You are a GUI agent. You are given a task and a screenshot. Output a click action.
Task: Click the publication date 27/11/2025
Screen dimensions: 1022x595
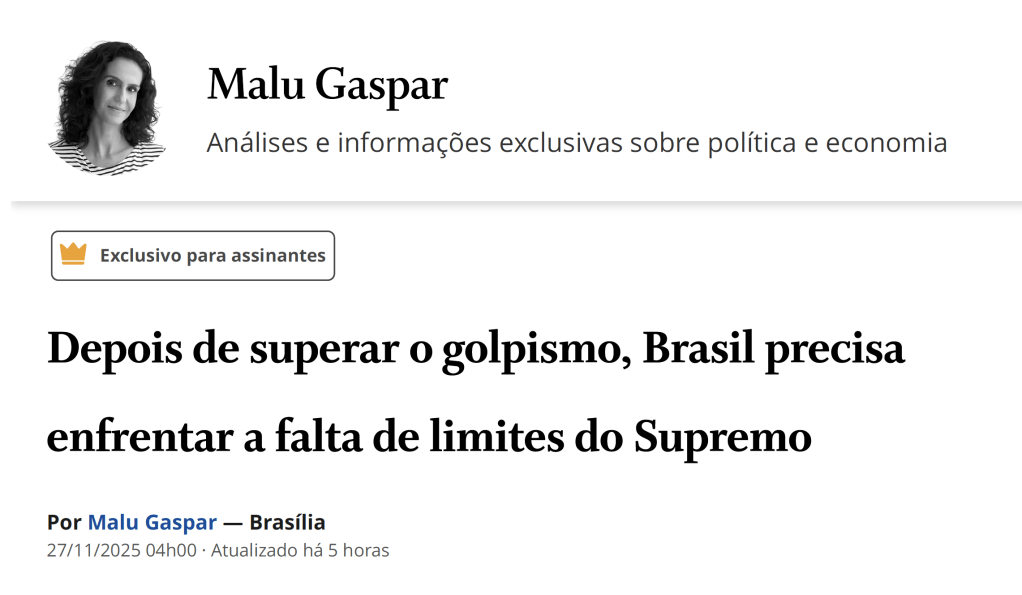pyautogui.click(x=92, y=550)
